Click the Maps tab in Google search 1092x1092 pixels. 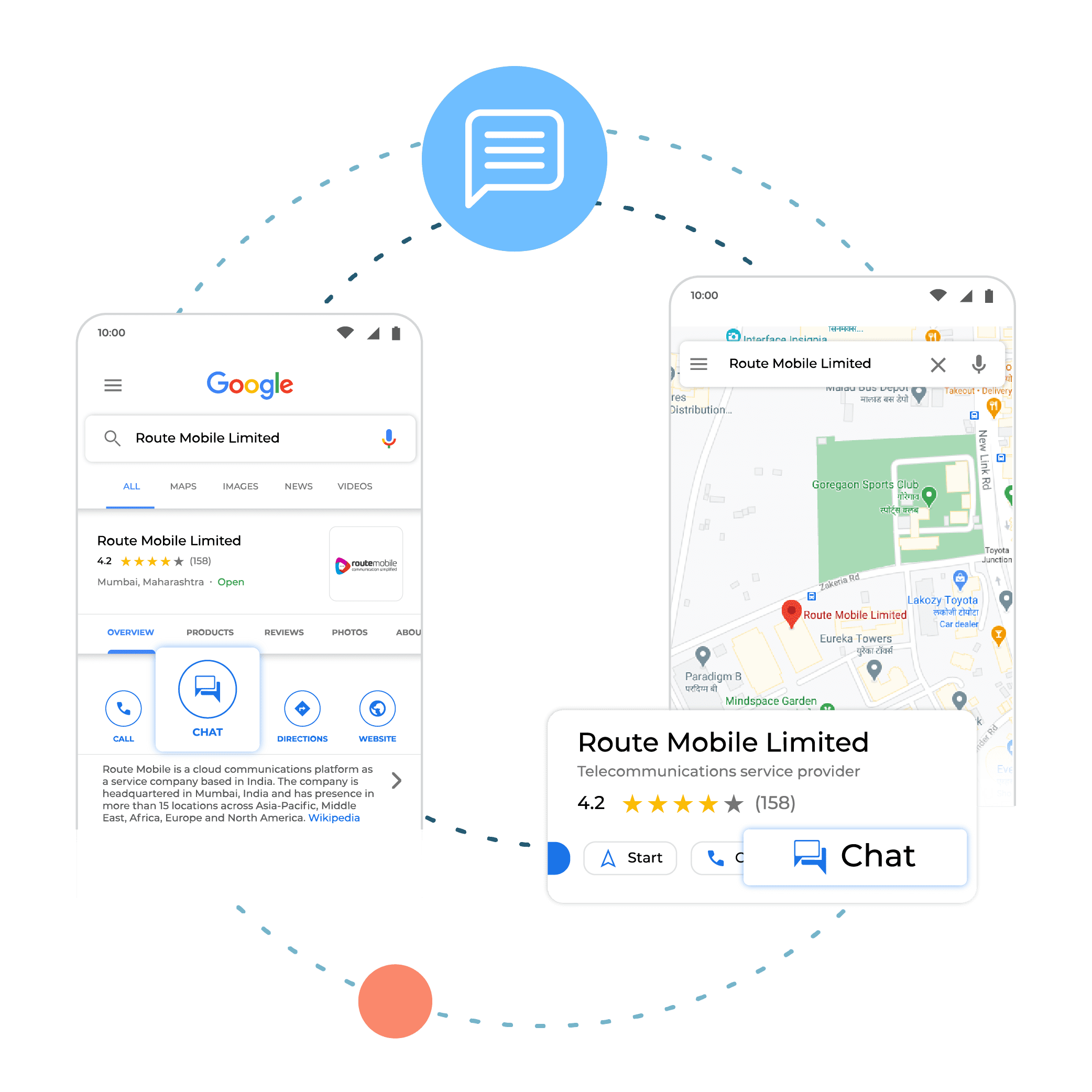pos(183,487)
